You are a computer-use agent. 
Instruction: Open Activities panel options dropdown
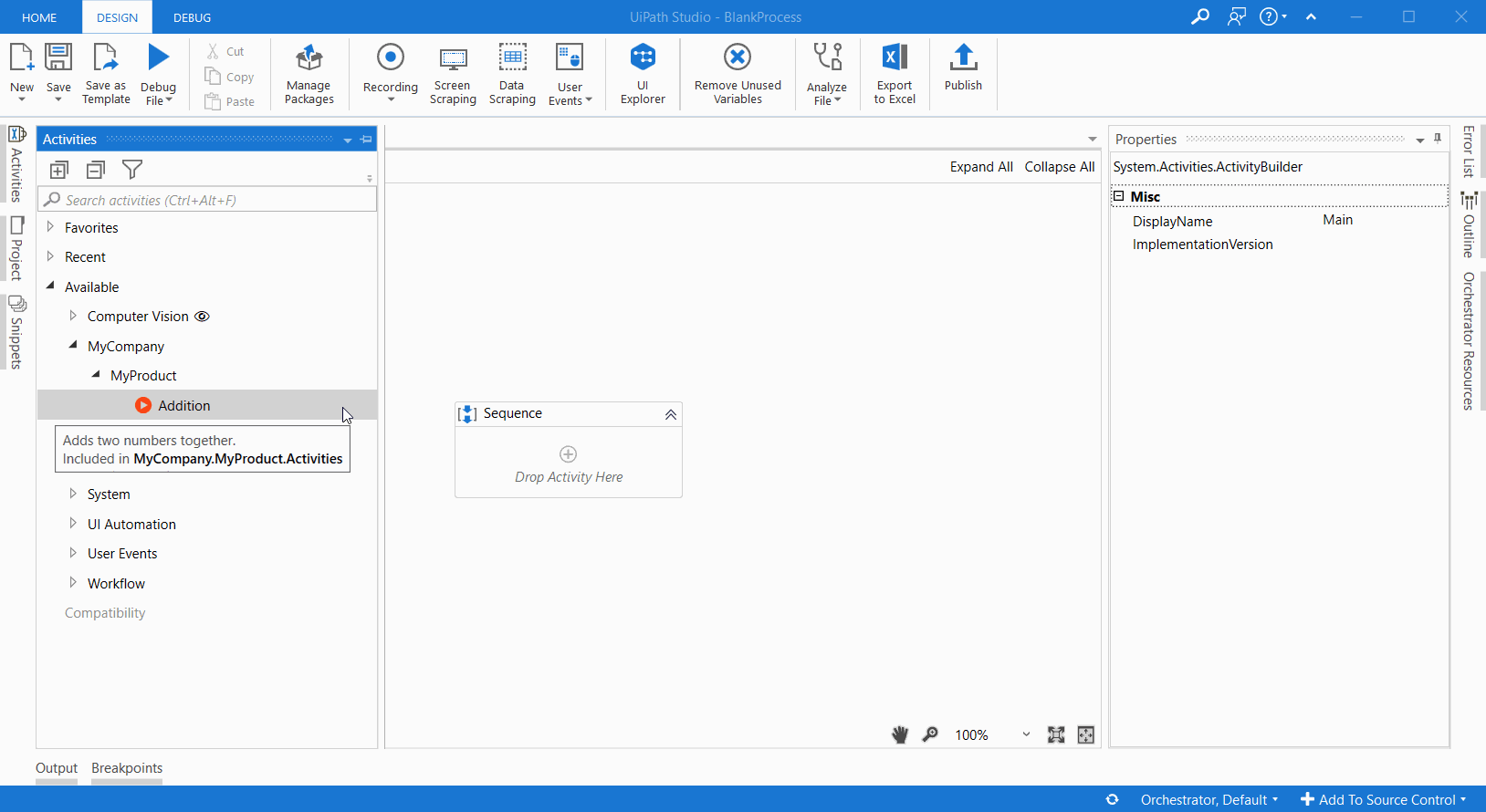point(348,141)
